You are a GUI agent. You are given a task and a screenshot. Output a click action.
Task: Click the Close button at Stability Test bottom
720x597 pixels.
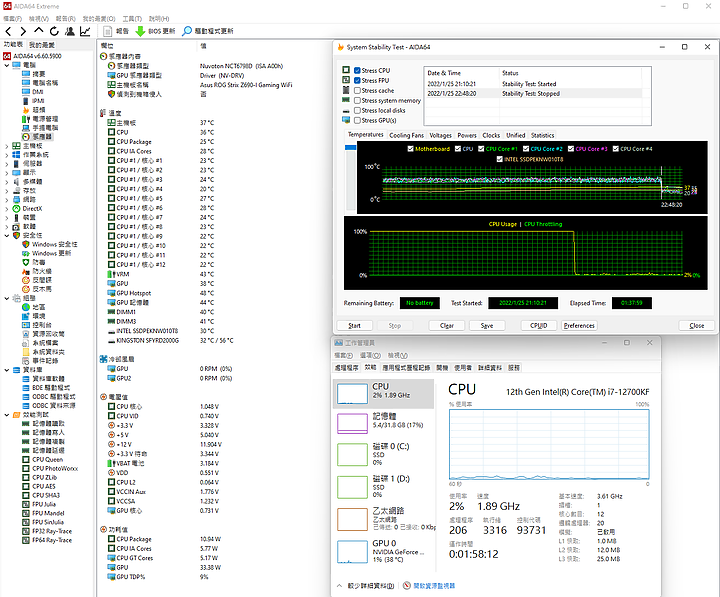point(697,326)
